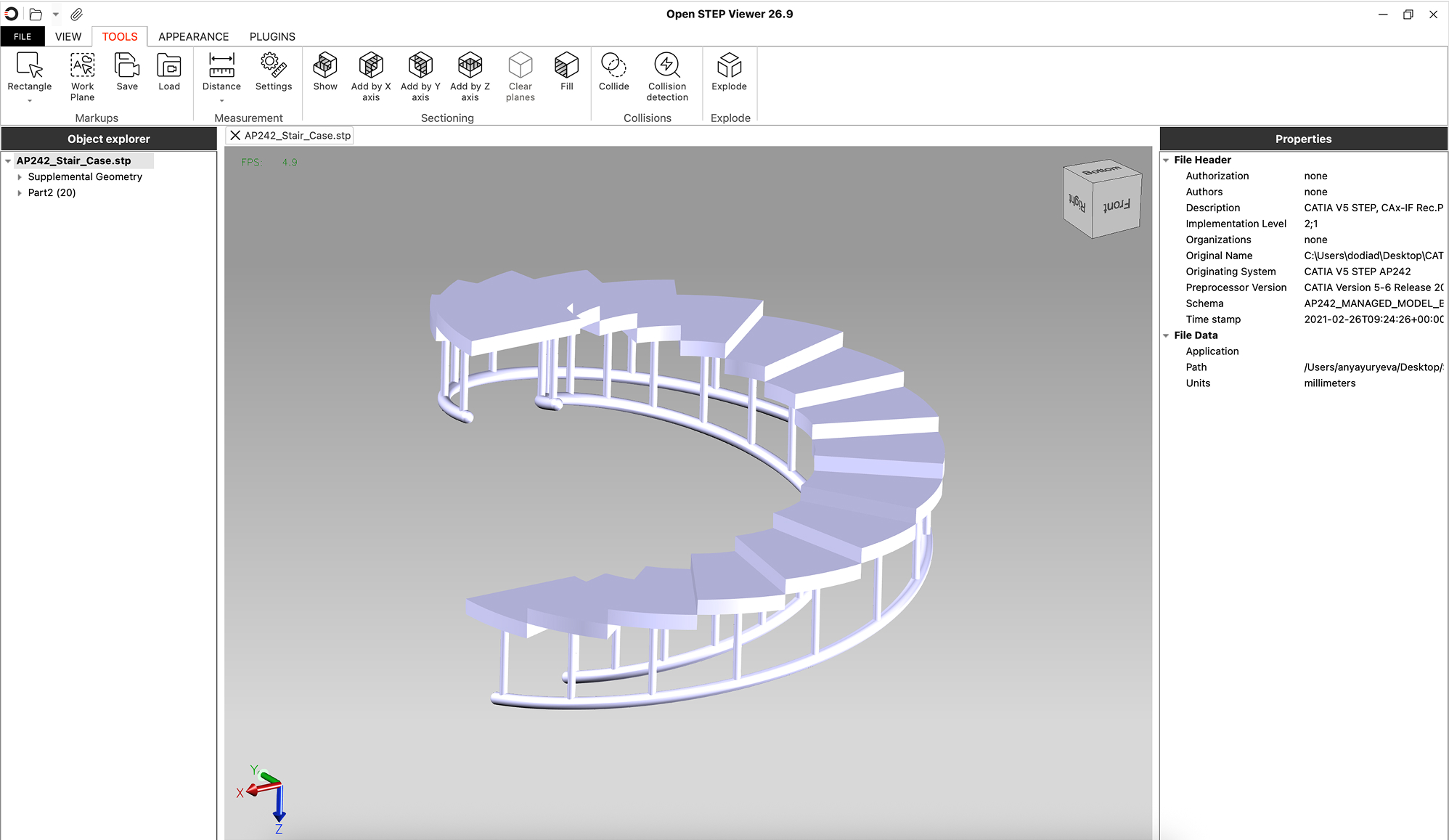The image size is (1449, 840).
Task: Expand the Part2 (20) tree node
Action: 20,193
